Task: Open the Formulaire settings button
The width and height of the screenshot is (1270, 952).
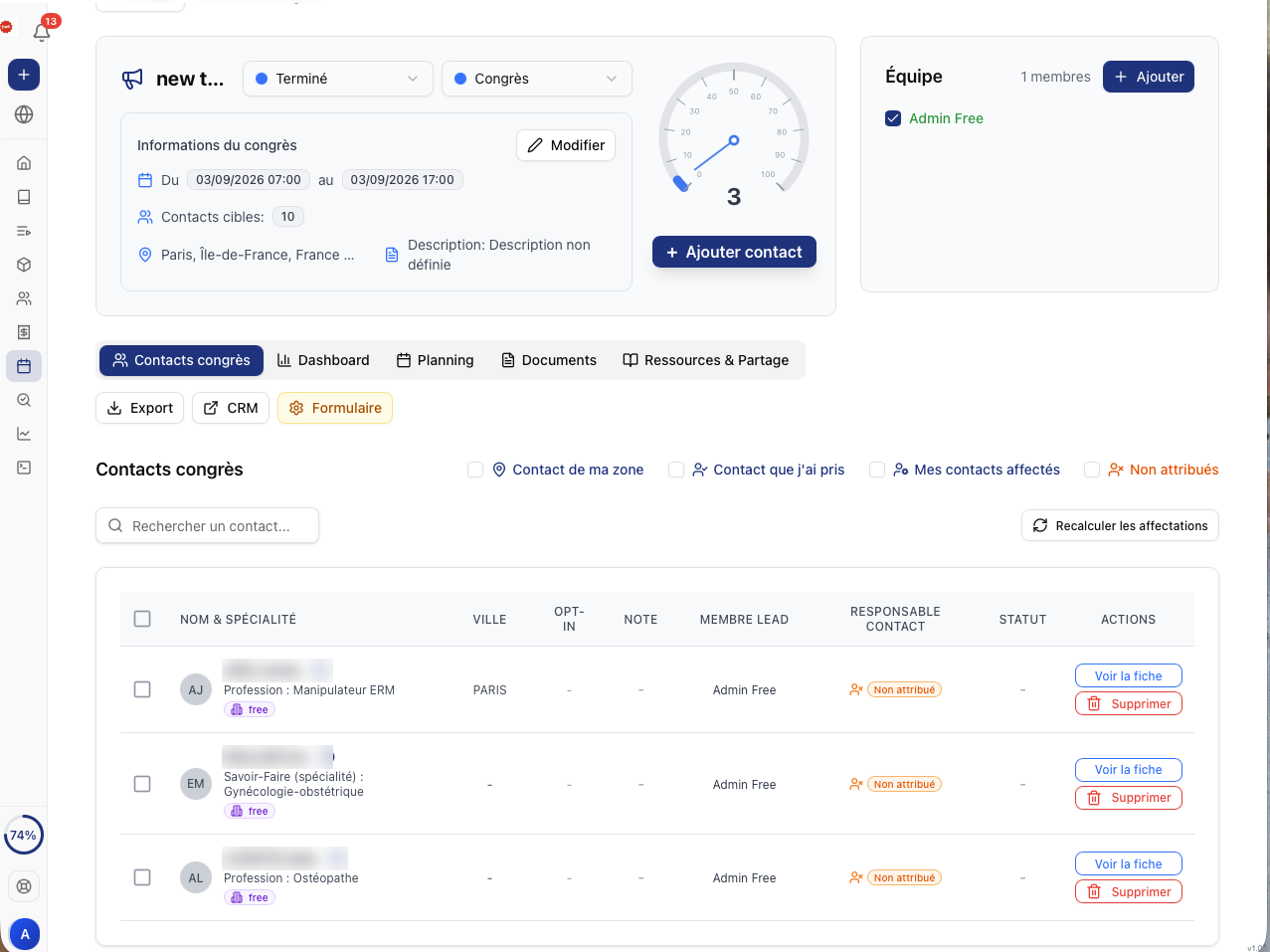Action: tap(335, 408)
